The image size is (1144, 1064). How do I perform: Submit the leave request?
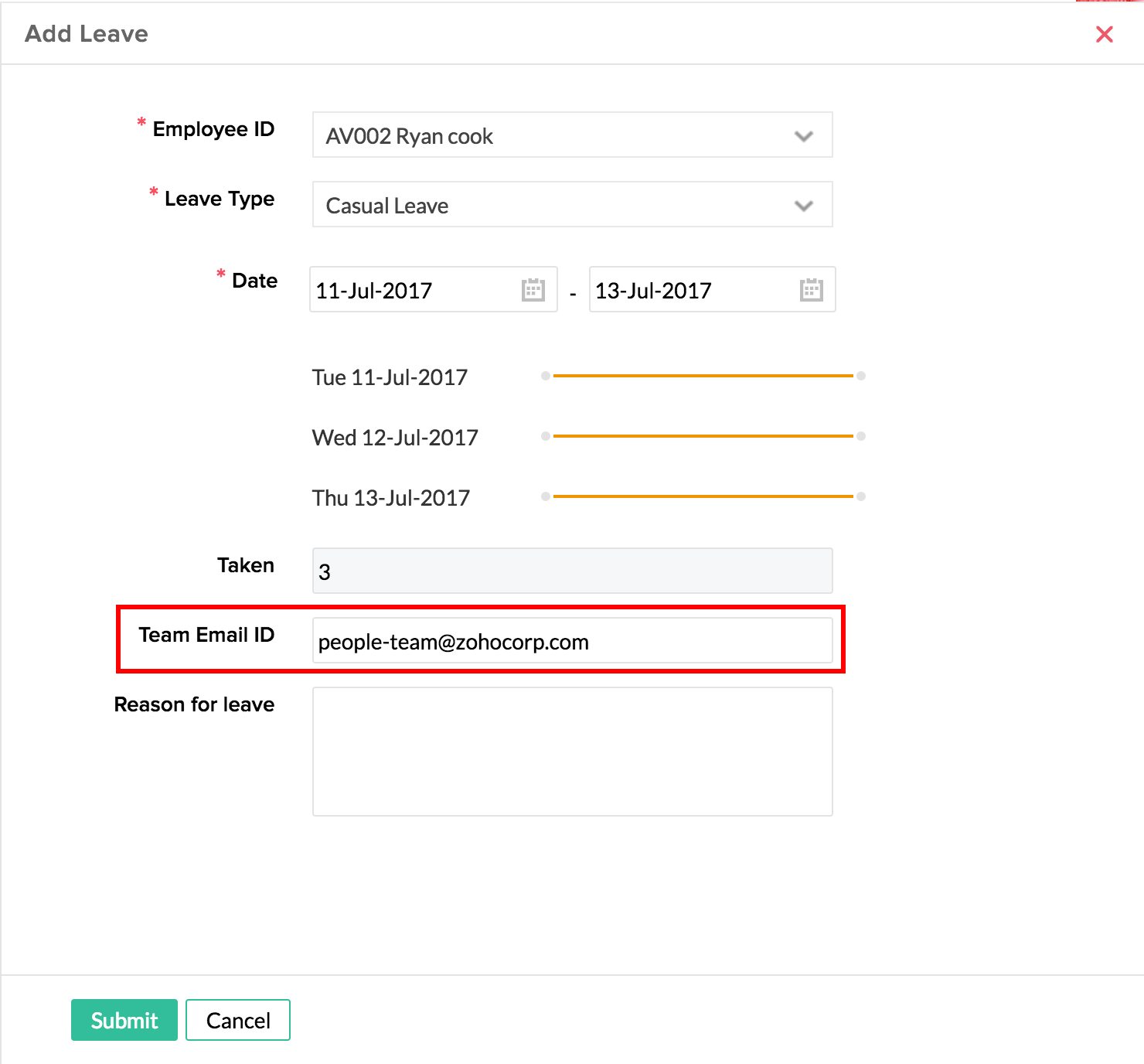pos(124,1020)
